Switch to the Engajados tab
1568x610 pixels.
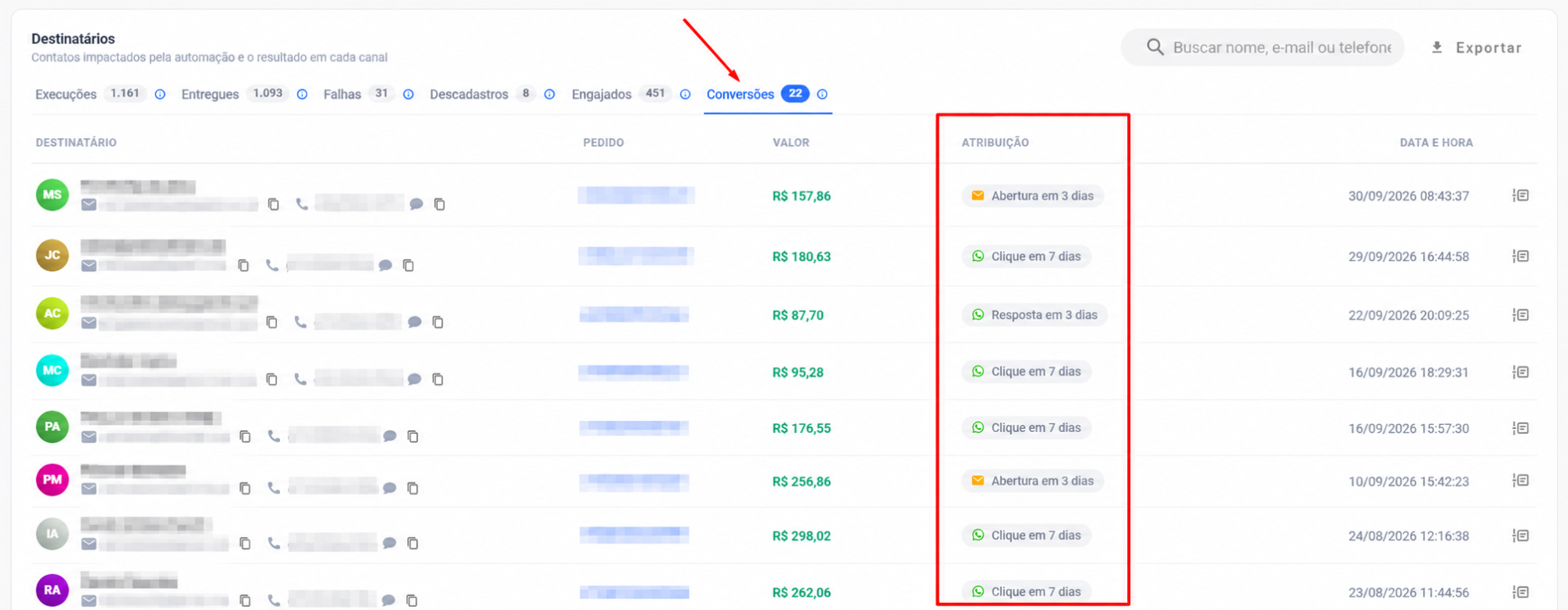tap(602, 94)
